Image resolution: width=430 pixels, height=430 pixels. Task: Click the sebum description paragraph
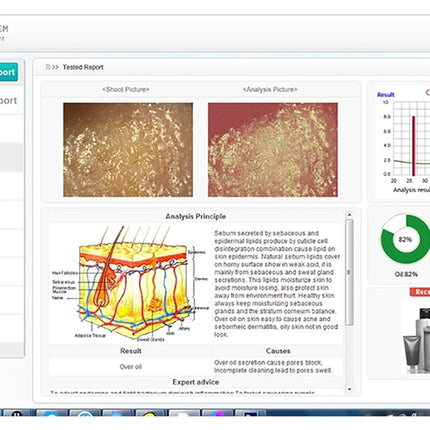click(x=277, y=284)
